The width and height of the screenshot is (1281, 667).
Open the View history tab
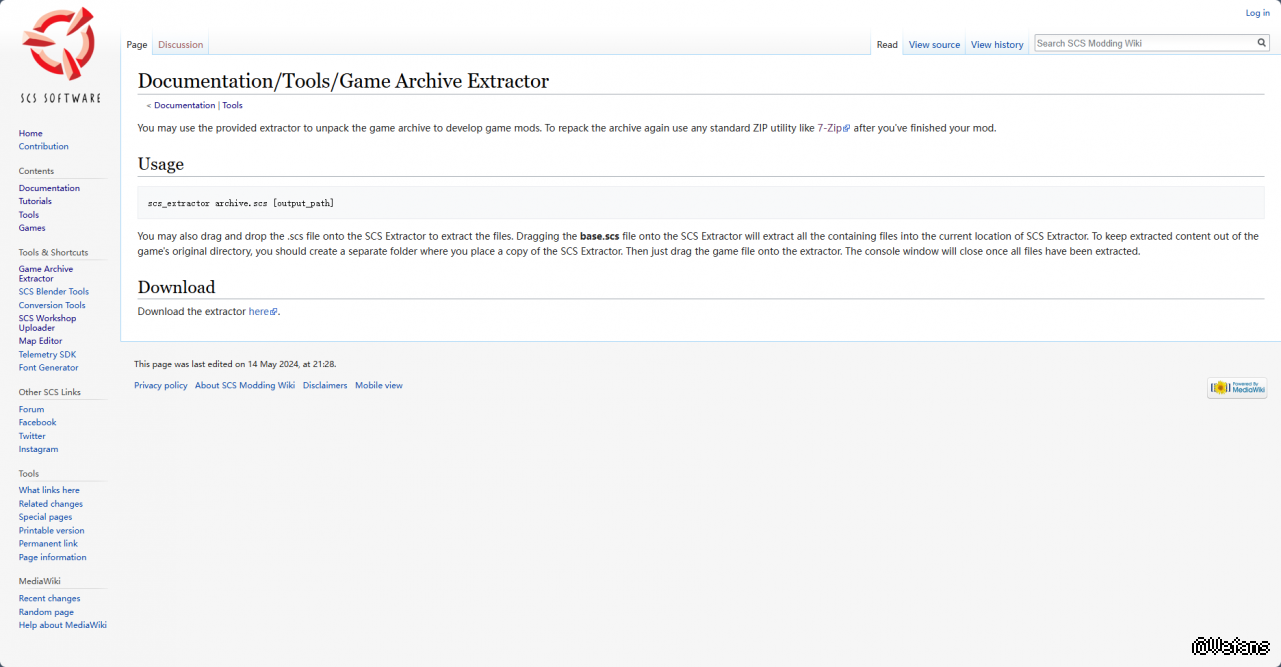(x=997, y=45)
